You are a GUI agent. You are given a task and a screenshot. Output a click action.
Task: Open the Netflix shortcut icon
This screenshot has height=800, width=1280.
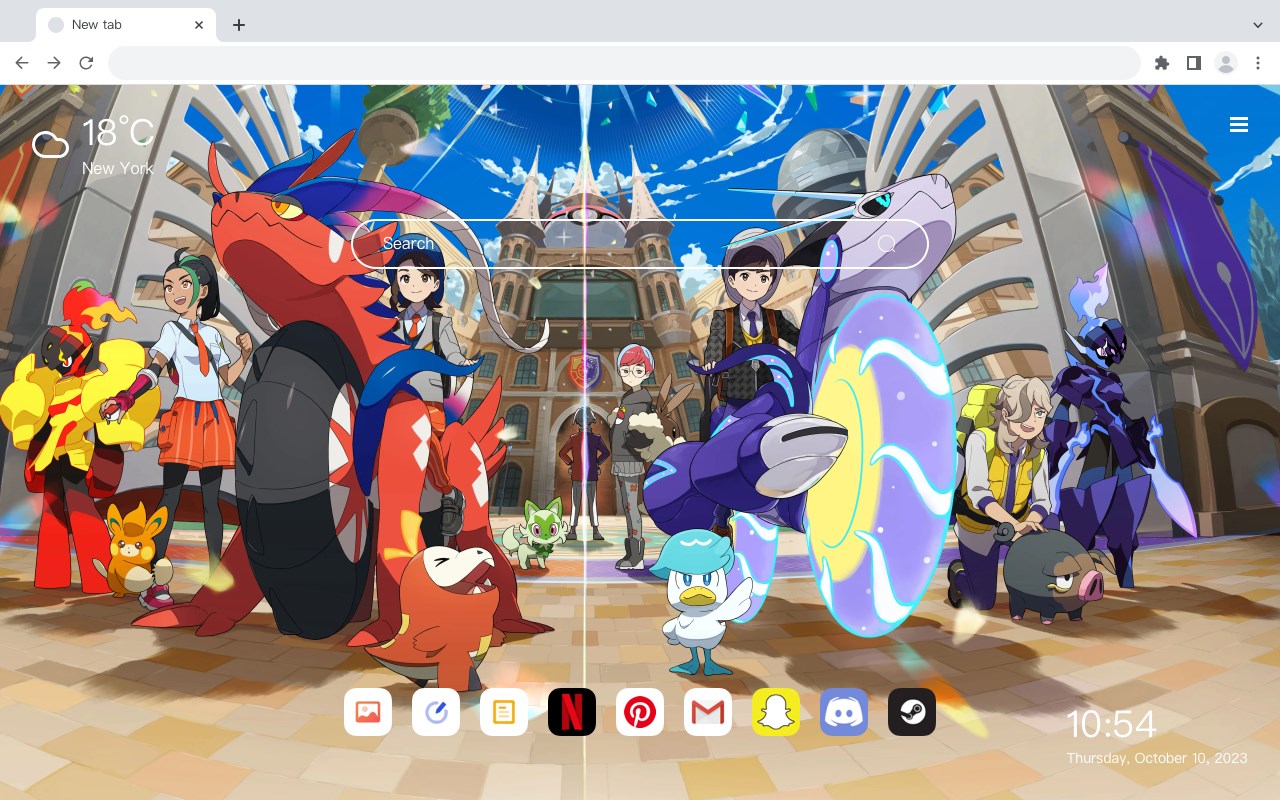coord(572,712)
